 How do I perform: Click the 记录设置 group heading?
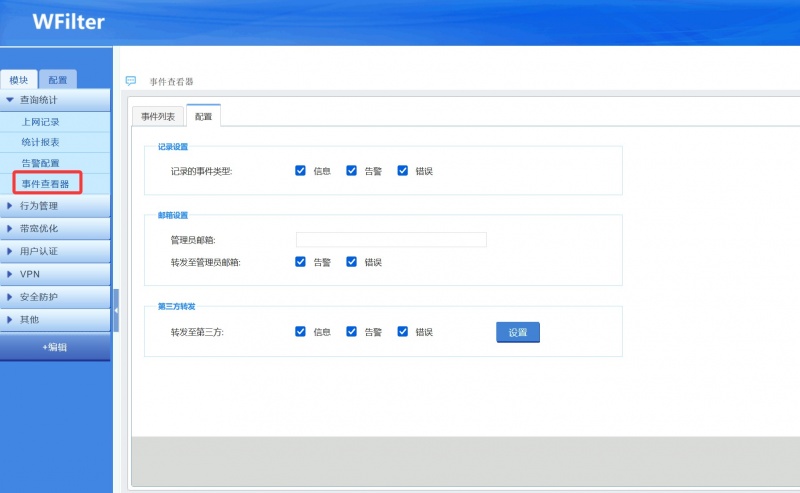click(x=173, y=146)
